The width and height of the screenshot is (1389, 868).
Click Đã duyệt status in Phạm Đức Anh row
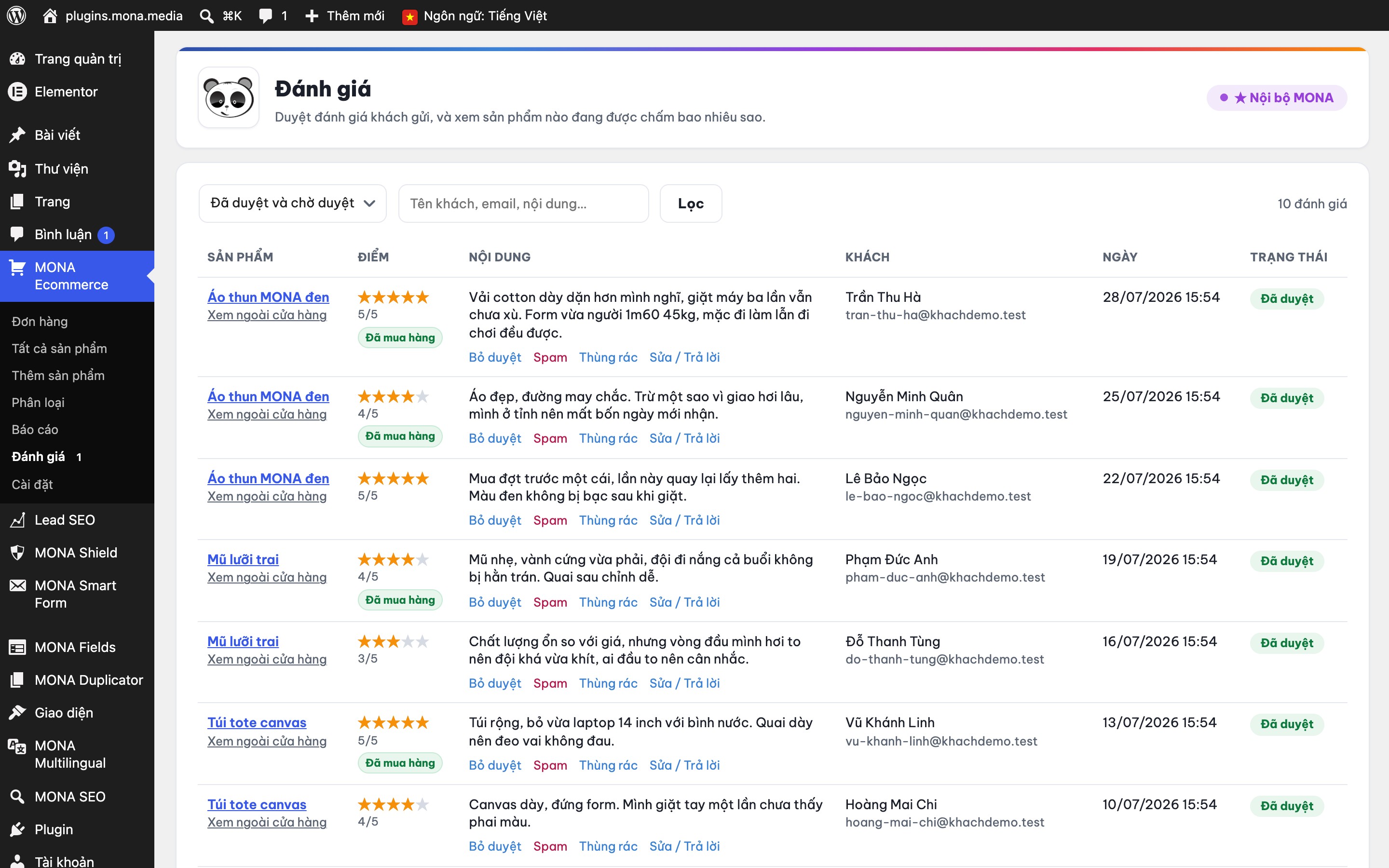[x=1287, y=561]
